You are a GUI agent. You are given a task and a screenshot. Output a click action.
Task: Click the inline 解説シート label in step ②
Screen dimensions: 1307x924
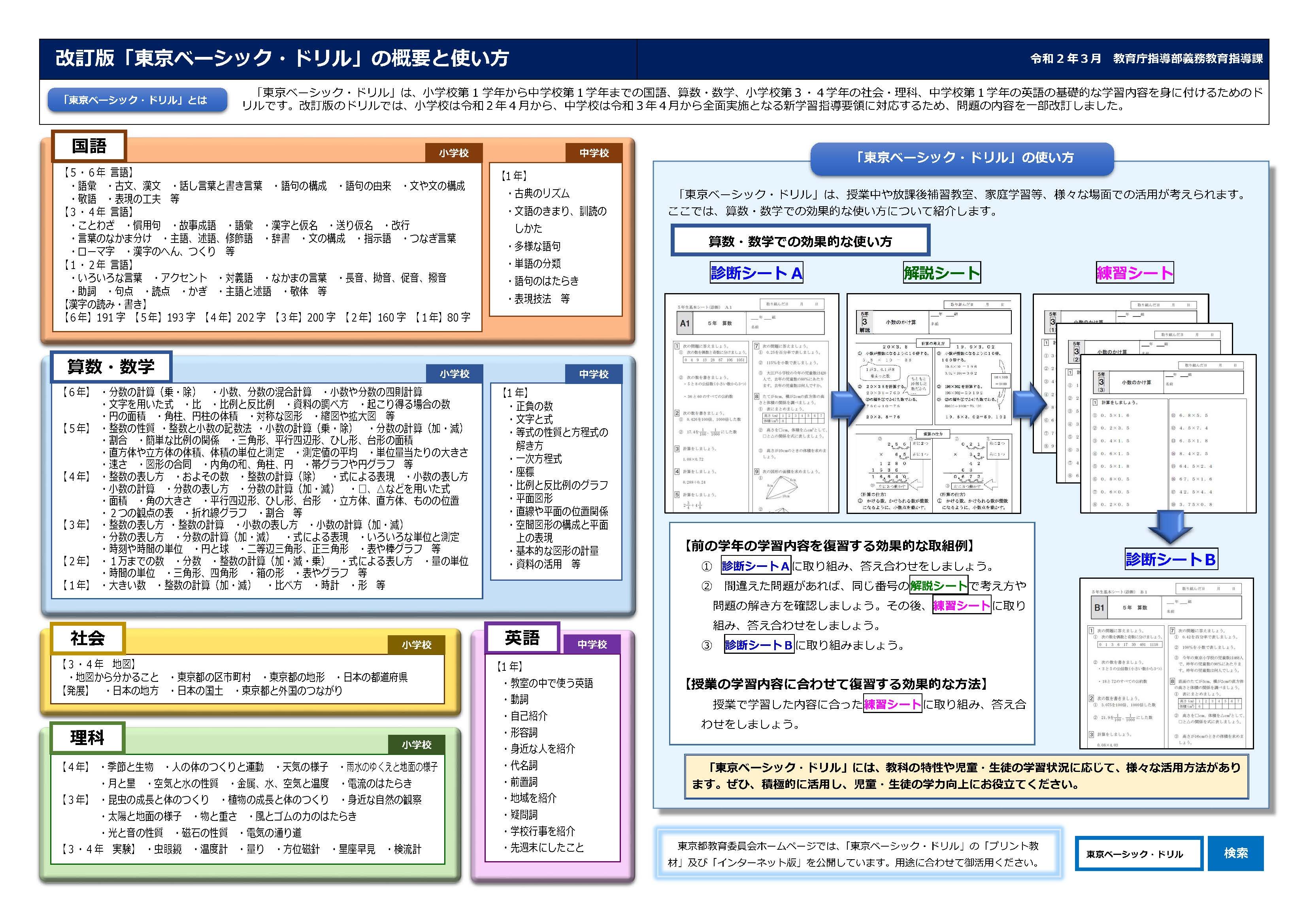pyautogui.click(x=939, y=585)
